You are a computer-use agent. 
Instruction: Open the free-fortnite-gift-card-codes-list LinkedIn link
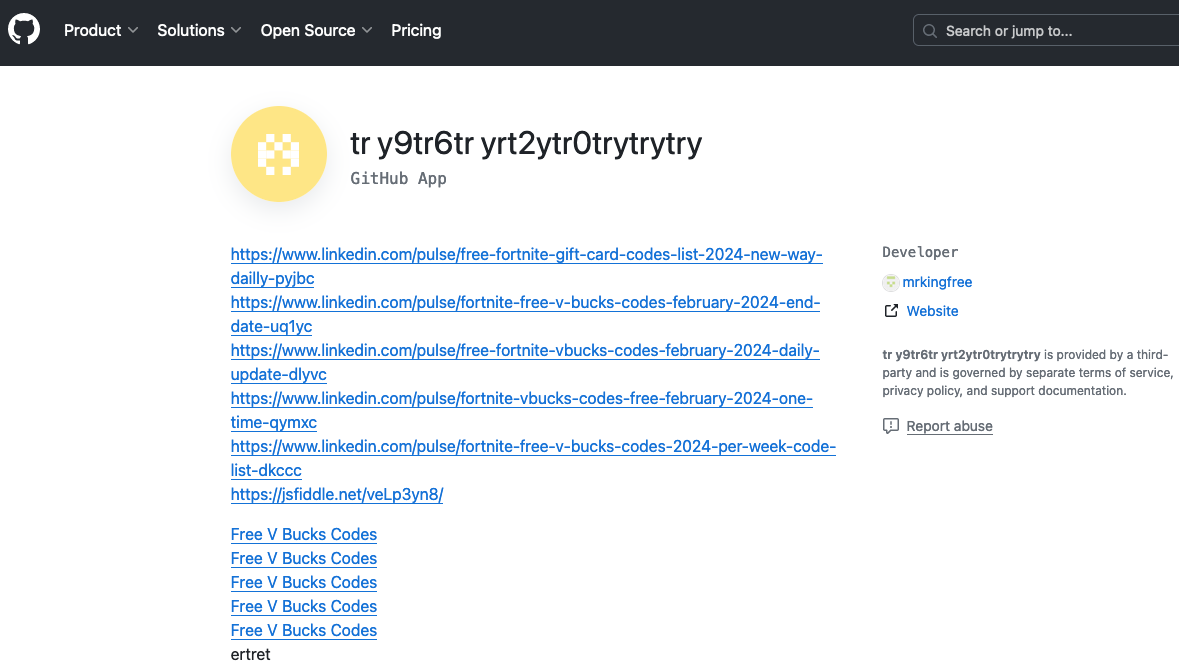click(x=526, y=266)
